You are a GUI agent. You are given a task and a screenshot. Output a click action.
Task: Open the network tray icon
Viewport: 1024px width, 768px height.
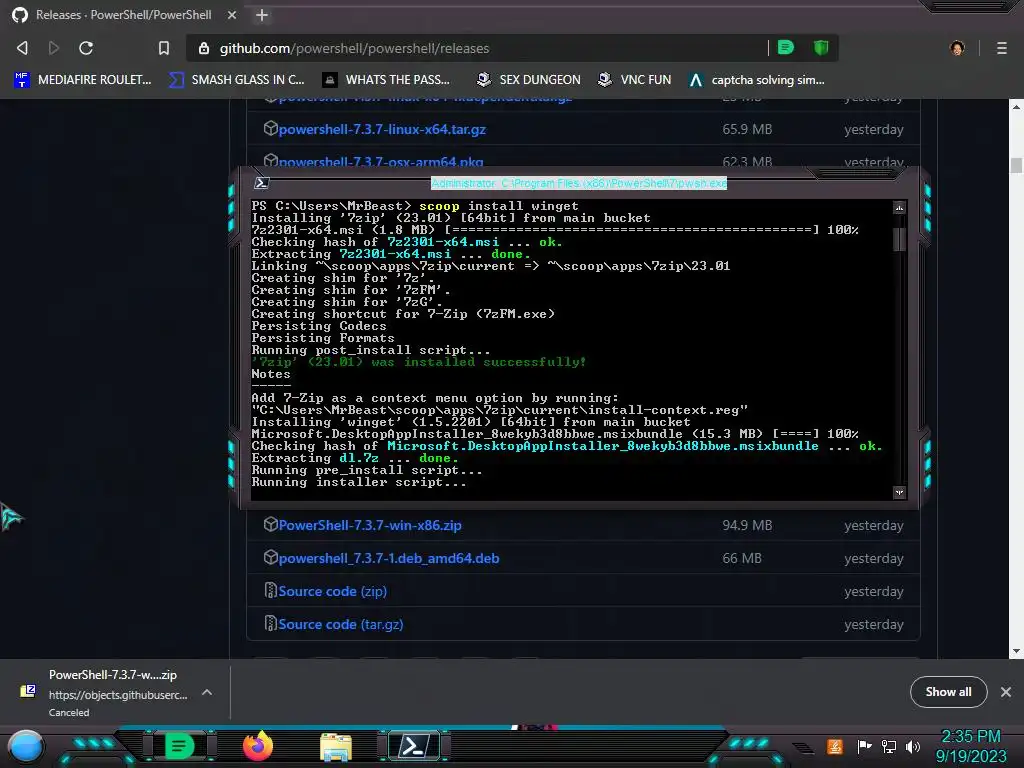[x=889, y=746]
